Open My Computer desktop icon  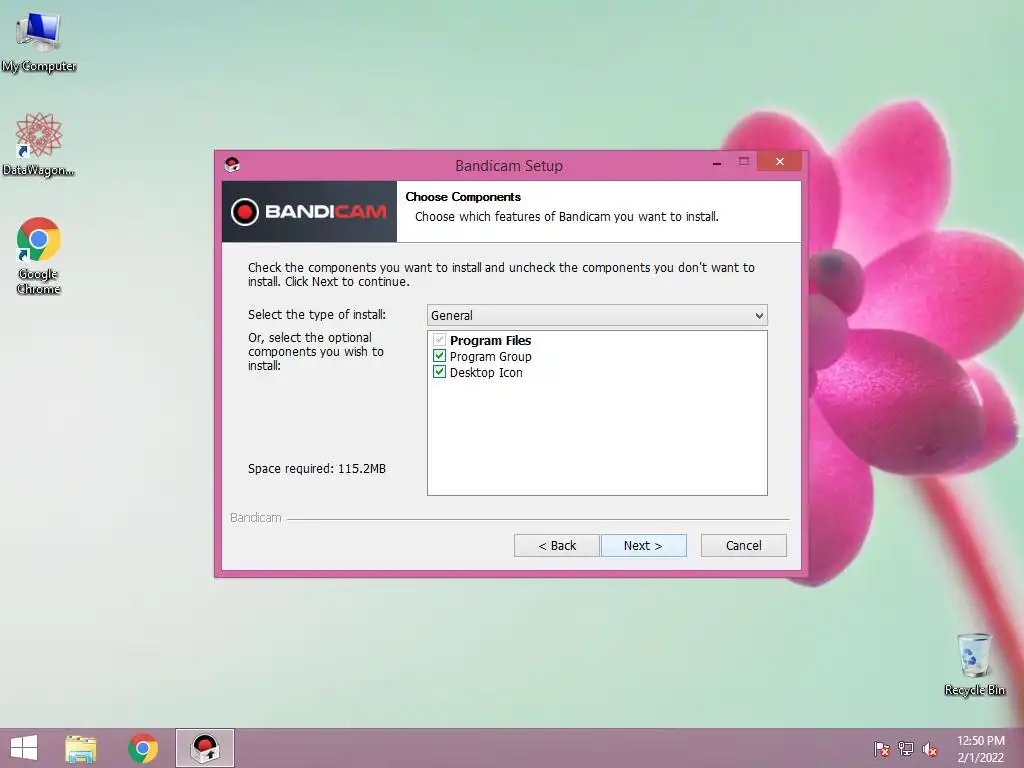click(x=39, y=42)
